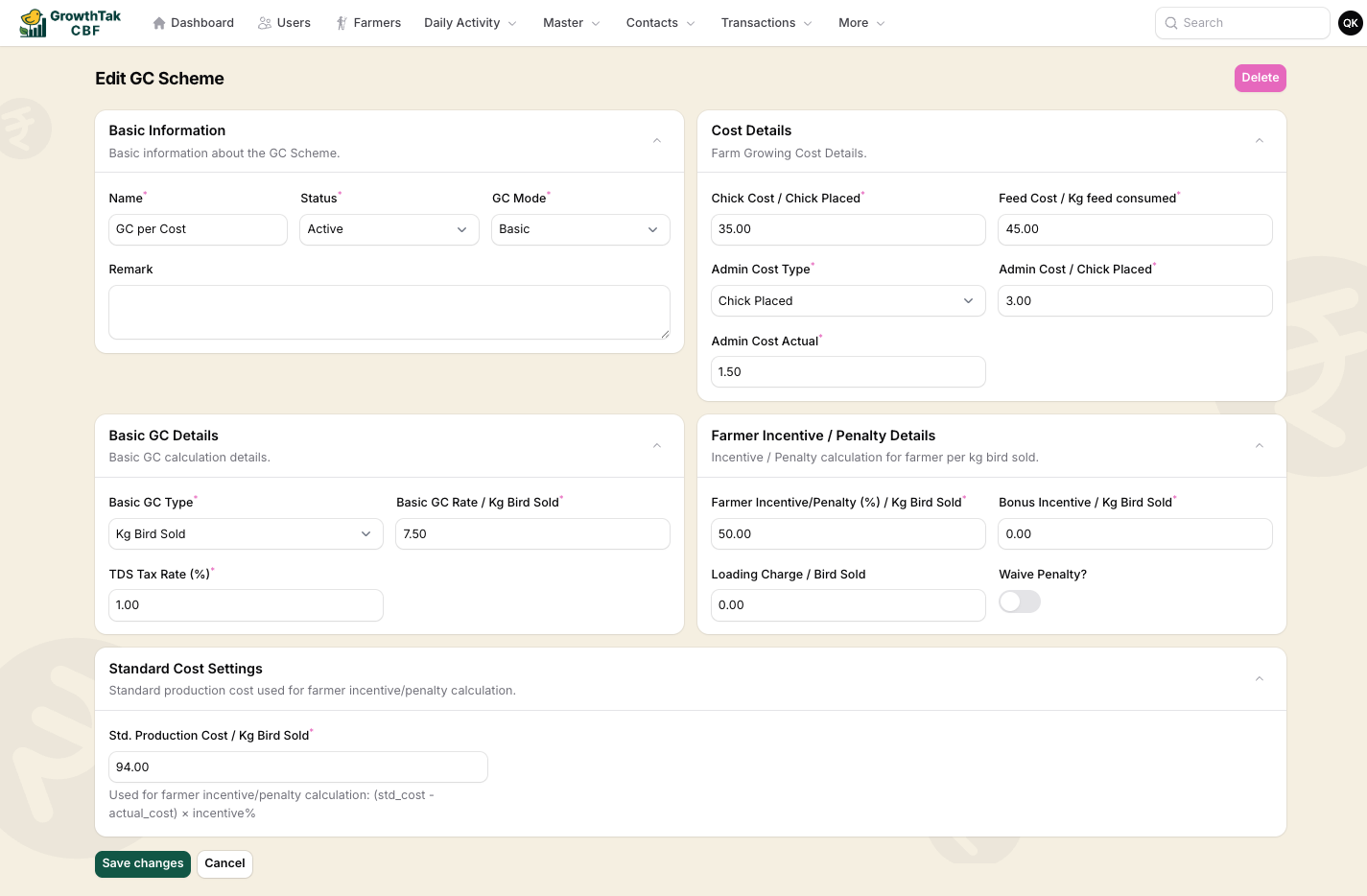The image size is (1367, 896).
Task: Click the Farmers icon in navbar
Action: 342,23
